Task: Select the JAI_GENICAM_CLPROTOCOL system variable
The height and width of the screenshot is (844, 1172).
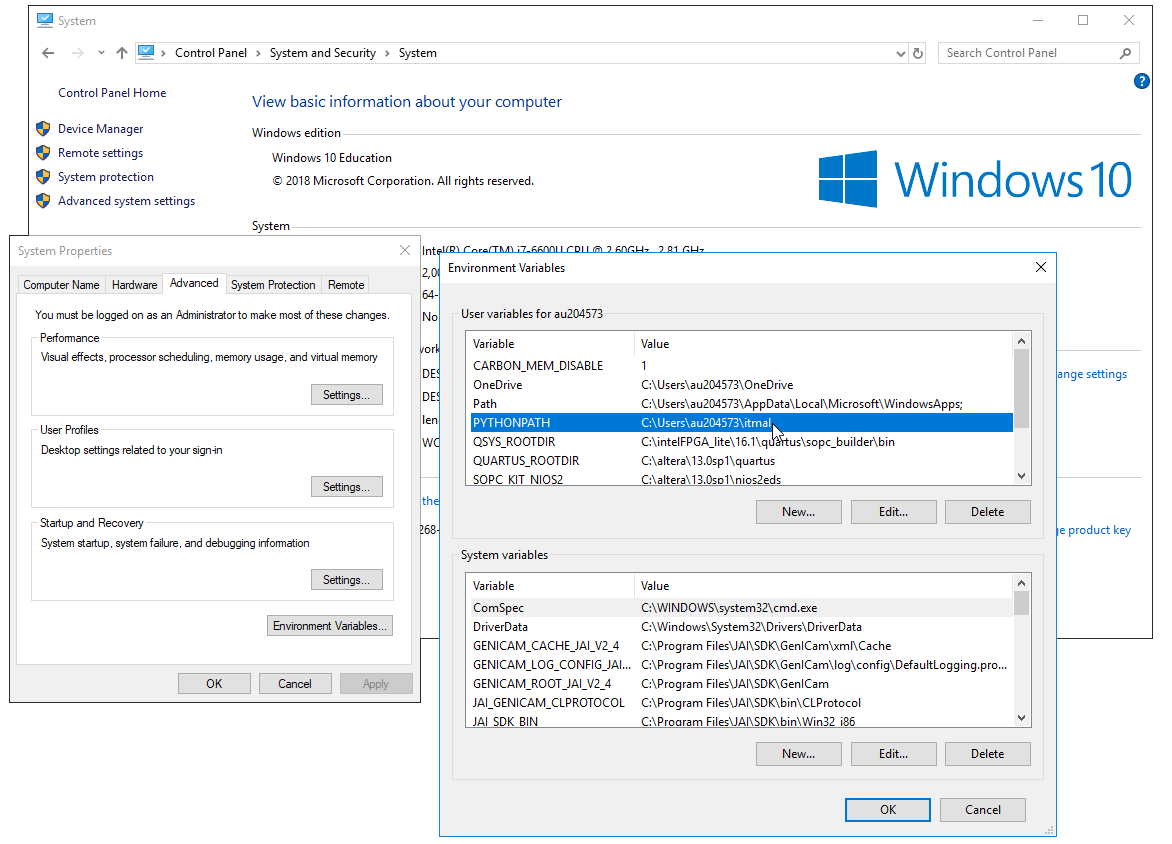Action: coord(741,703)
